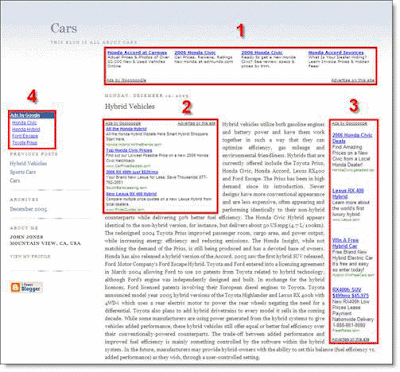Open the Honda Accord Invoices ad link
The width and height of the screenshot is (400, 372).
click(336, 53)
